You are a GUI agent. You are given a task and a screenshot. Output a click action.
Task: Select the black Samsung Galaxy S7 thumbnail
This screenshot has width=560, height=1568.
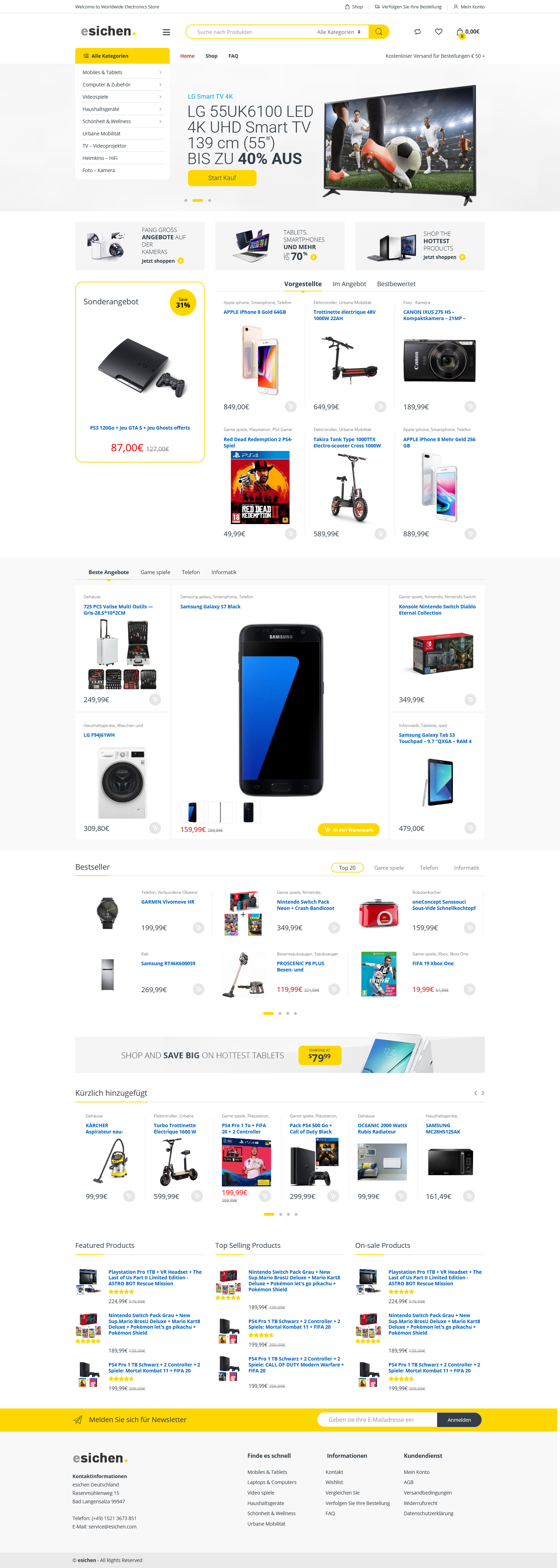(x=248, y=812)
